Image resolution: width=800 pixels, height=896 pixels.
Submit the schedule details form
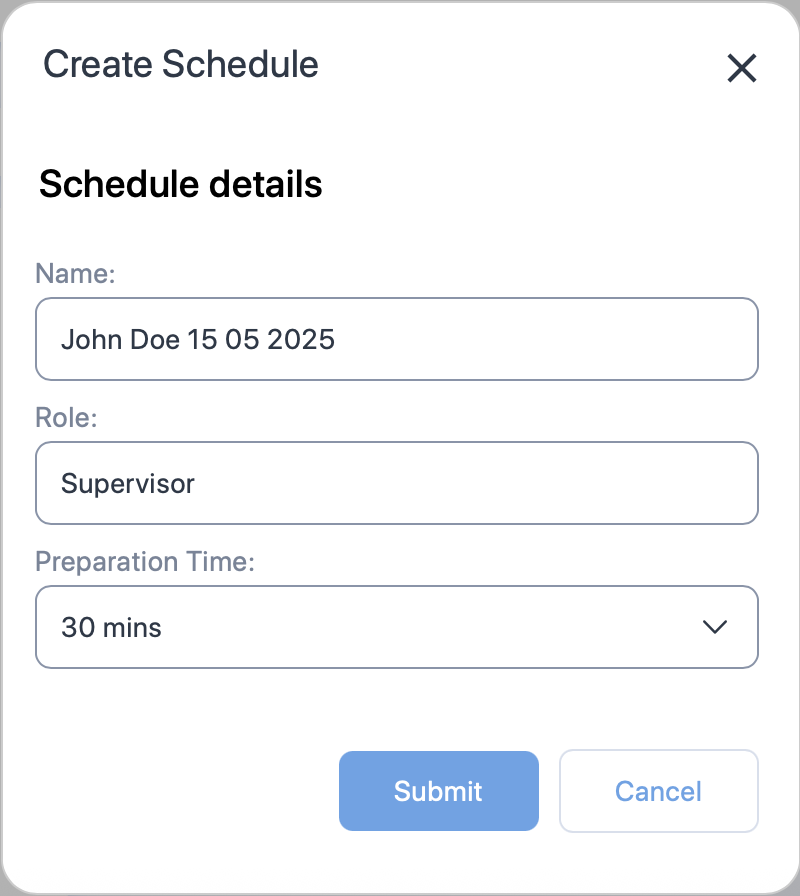point(438,791)
